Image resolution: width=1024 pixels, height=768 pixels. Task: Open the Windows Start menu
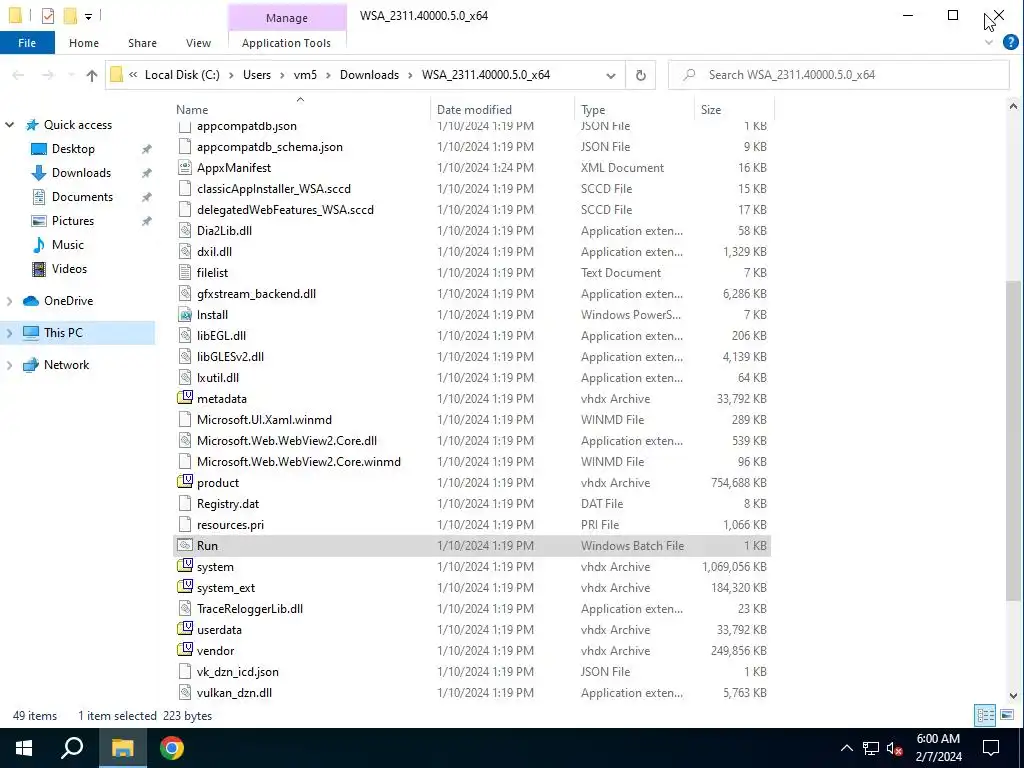coord(24,748)
